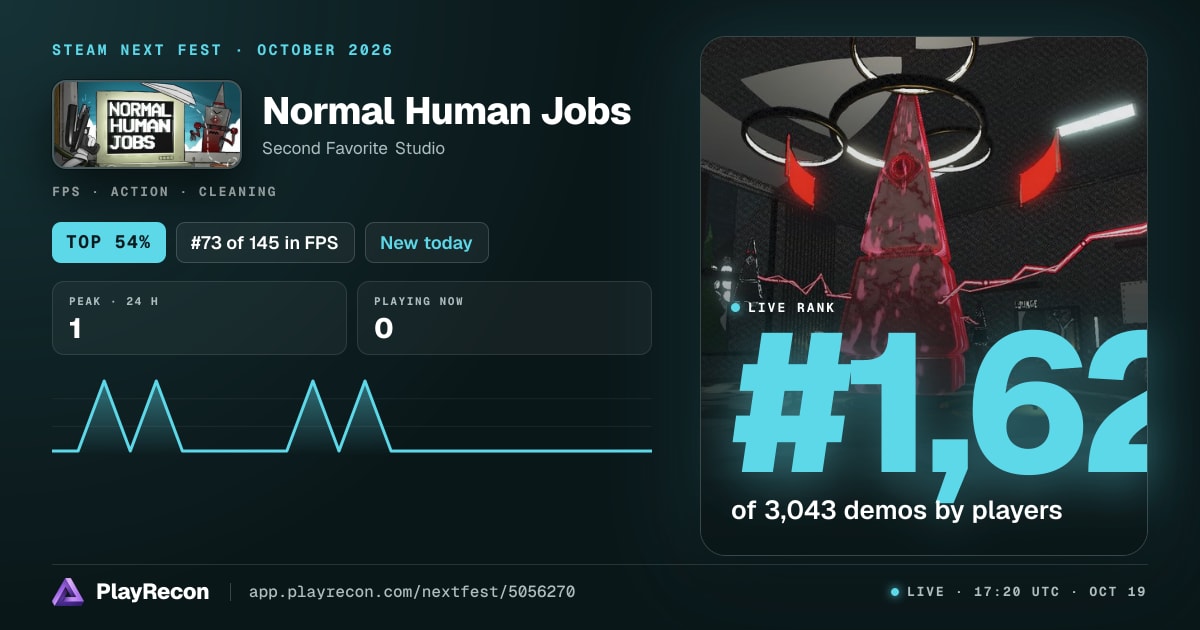Select the New today badge

[x=426, y=243]
